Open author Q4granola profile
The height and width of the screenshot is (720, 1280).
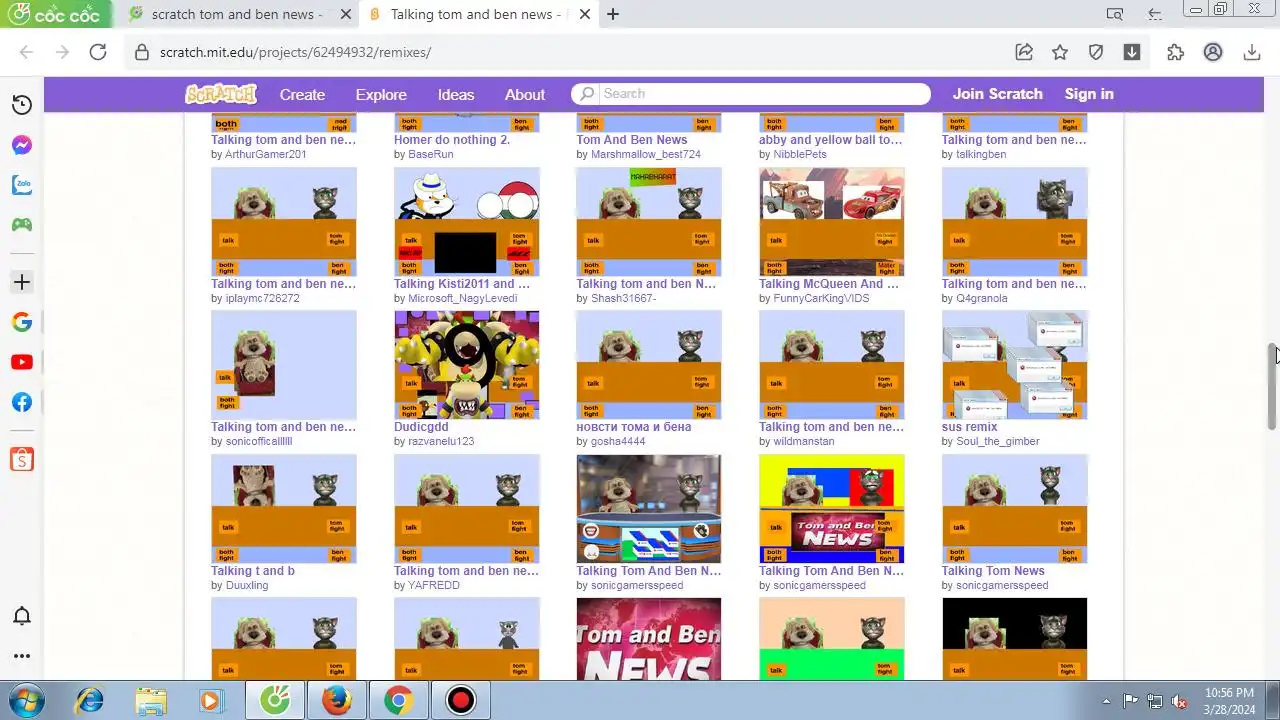click(982, 298)
